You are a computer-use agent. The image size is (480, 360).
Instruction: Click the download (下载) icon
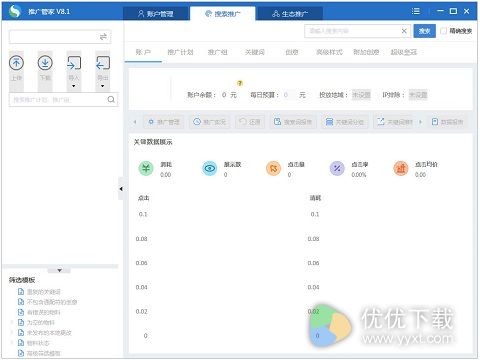tap(45, 63)
